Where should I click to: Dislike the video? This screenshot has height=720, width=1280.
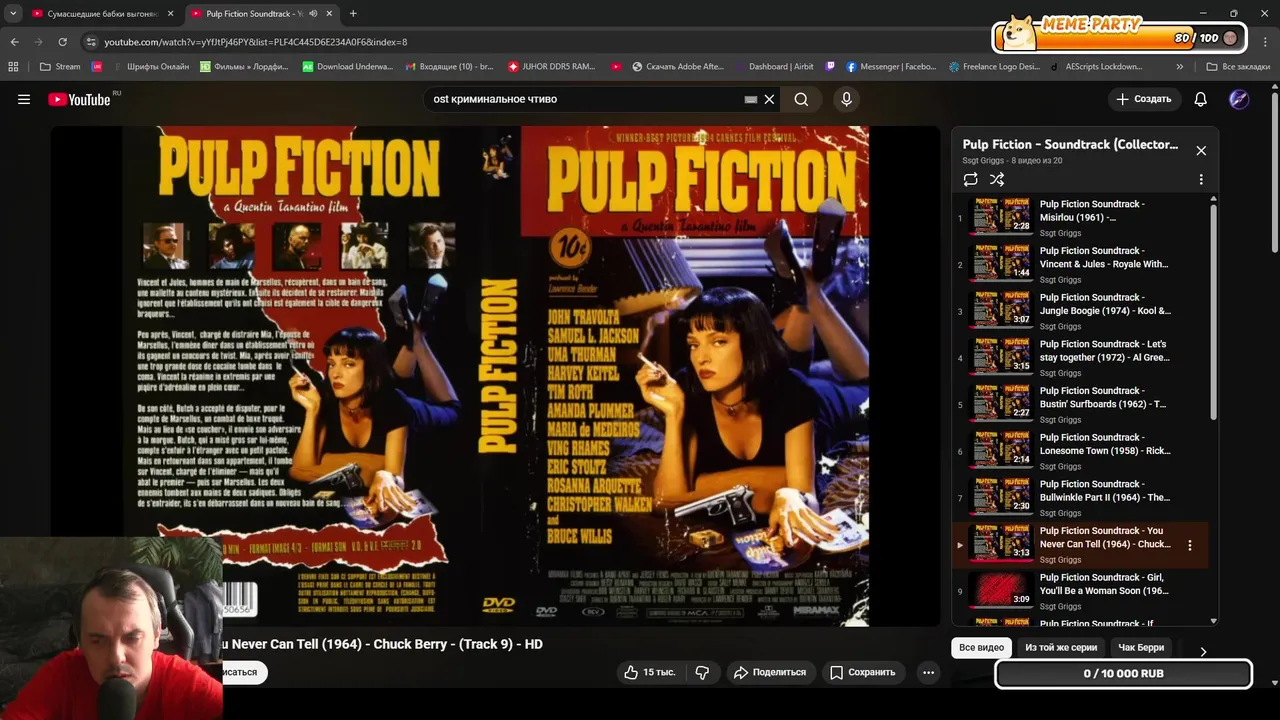pos(702,672)
